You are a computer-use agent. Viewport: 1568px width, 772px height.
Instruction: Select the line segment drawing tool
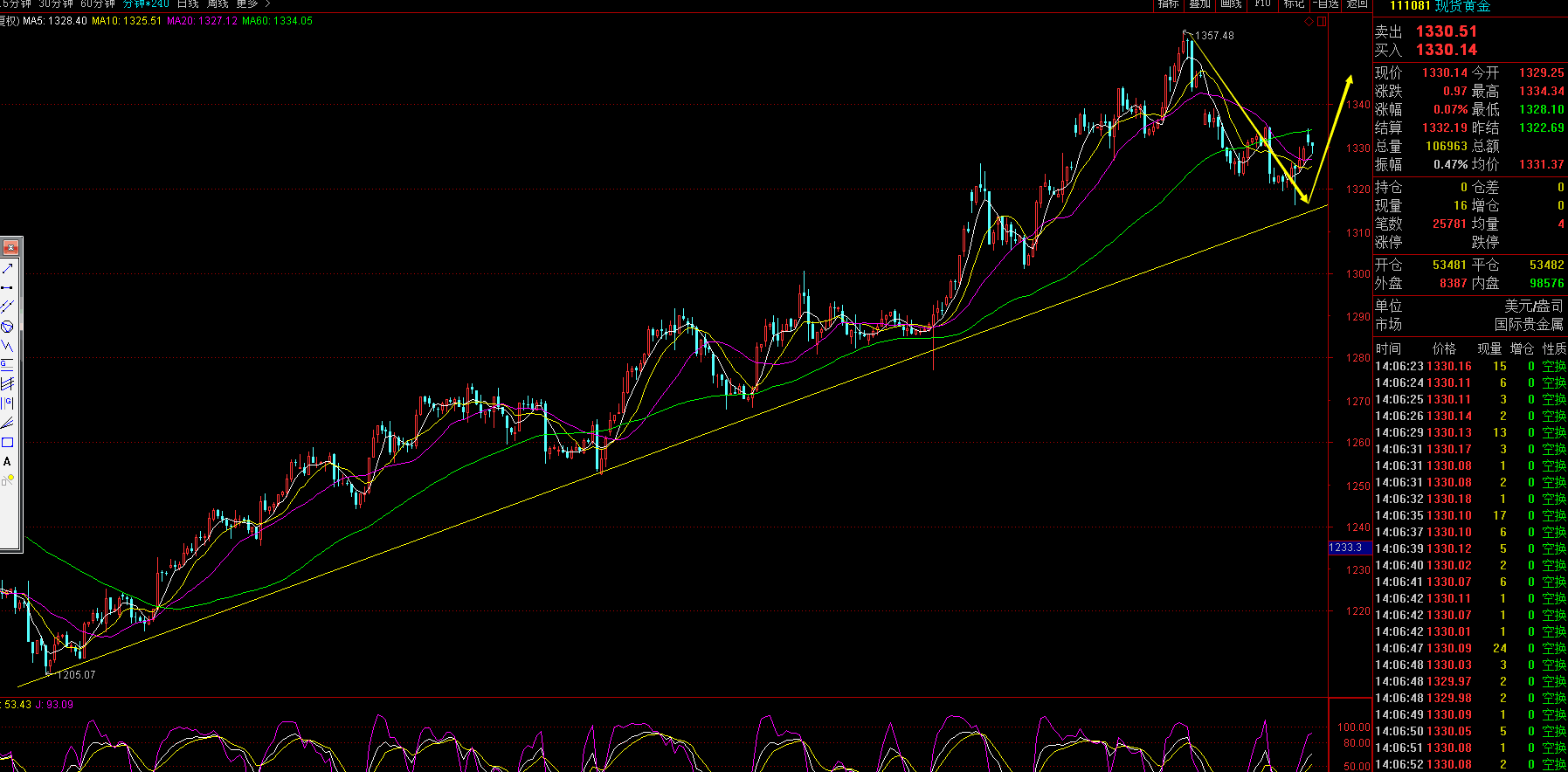(x=8, y=287)
